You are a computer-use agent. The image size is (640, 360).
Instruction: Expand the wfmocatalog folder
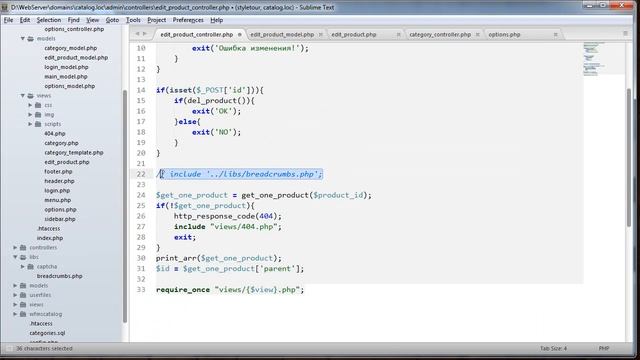pyautogui.click(x=15, y=314)
